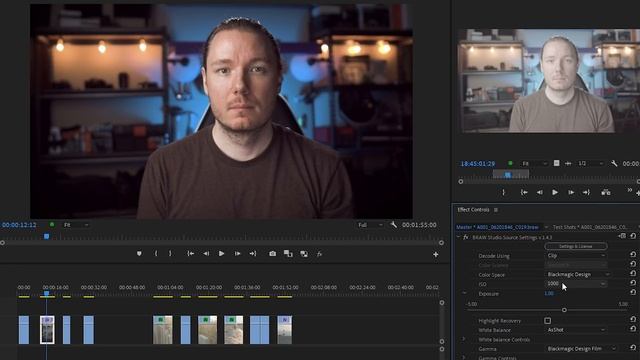Click the overlapping-squares icon right of the camera
The height and width of the screenshot is (360, 640).
pos(288,254)
